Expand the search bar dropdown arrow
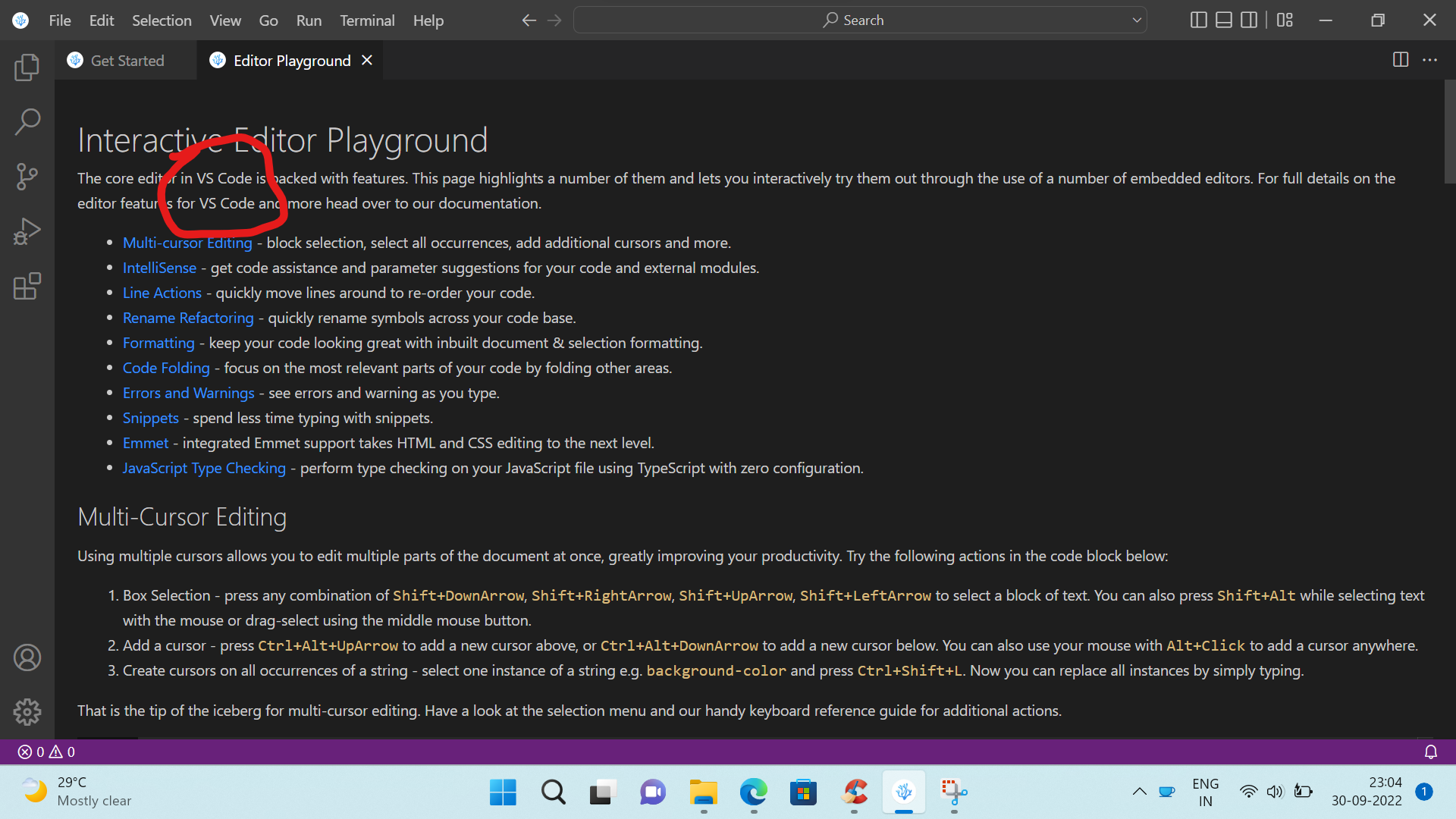 1135,20
